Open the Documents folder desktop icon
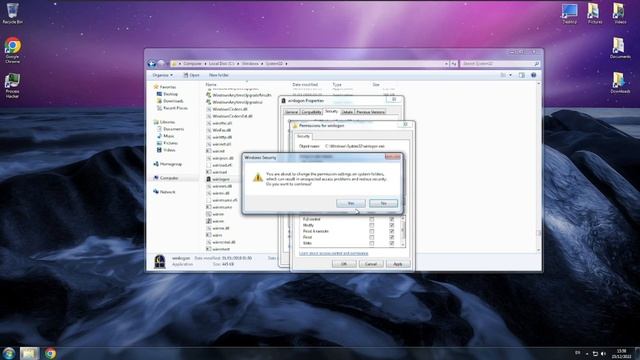The height and width of the screenshot is (360, 640). point(620,48)
